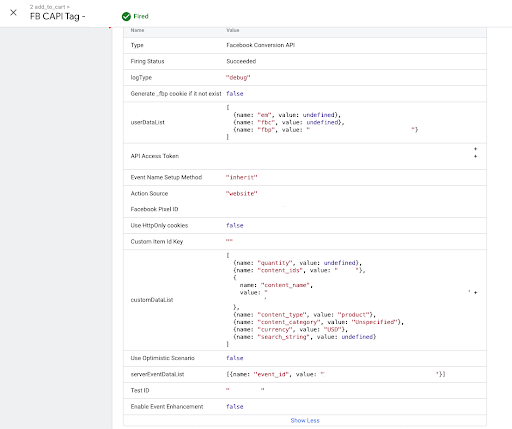Viewport: 512px width, 429px height.
Task: Select the "content_ids" entry in customDataList
Action: coord(299,270)
